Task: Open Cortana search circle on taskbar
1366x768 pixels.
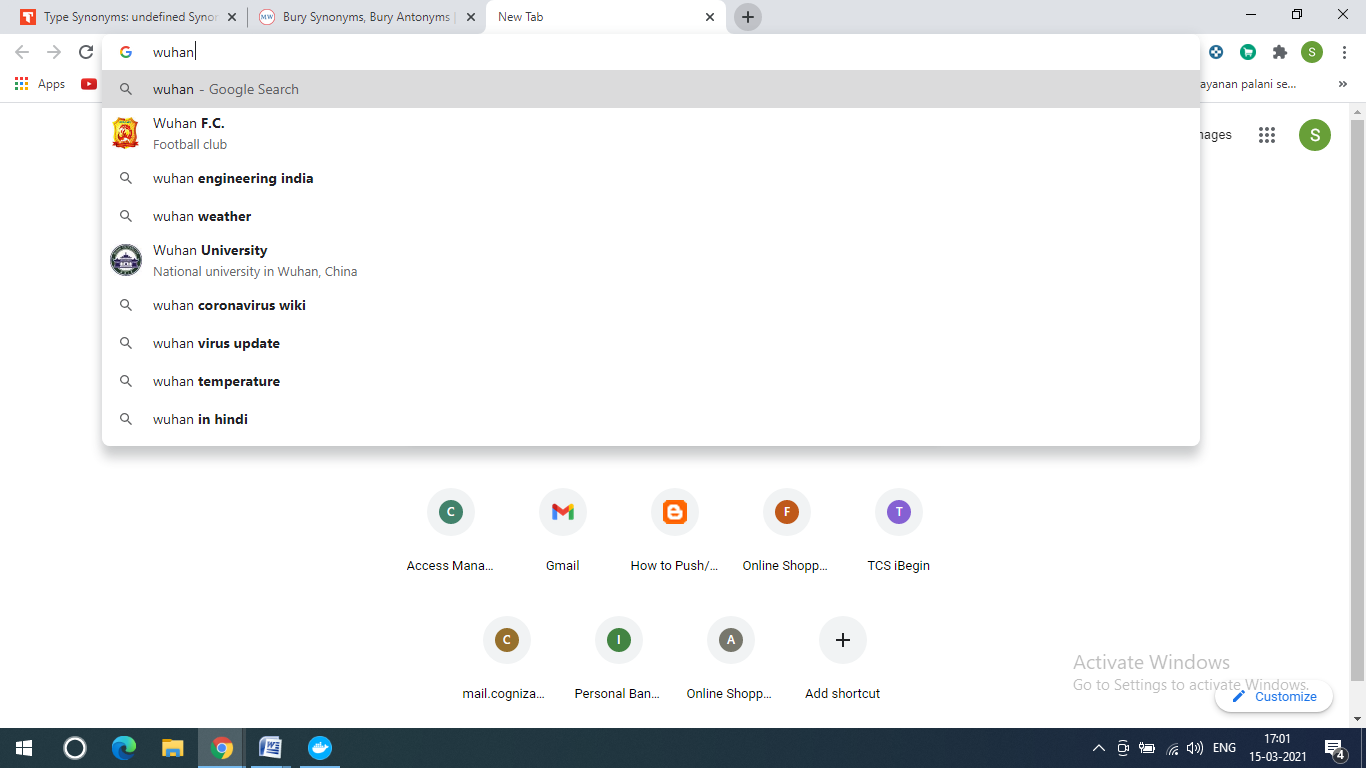Action: click(74, 748)
